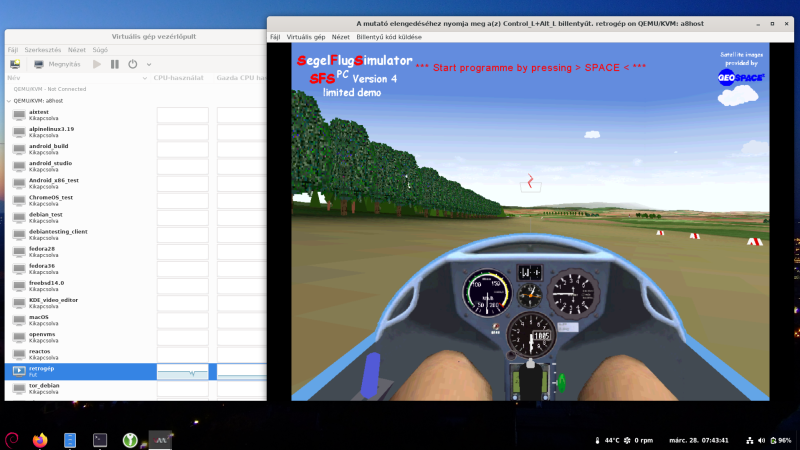Click the variometer gauge on the right
The height and width of the screenshot is (450, 800).
pos(573,294)
